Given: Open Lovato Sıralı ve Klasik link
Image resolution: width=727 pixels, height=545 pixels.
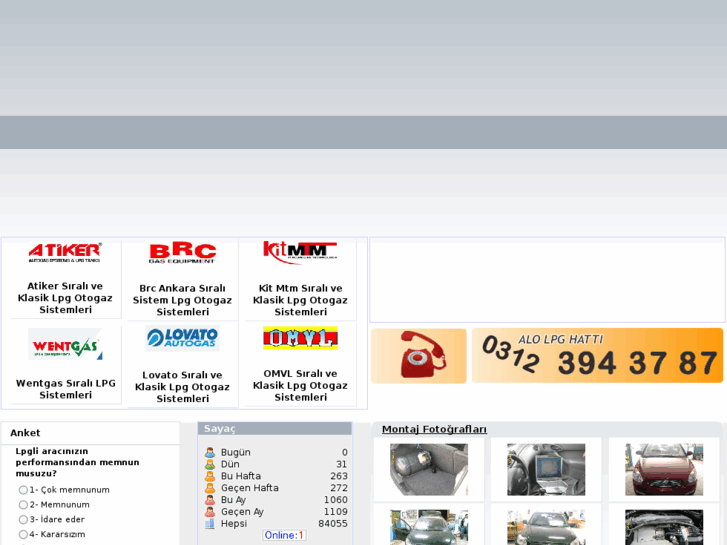Looking at the screenshot, I should click(x=182, y=387).
